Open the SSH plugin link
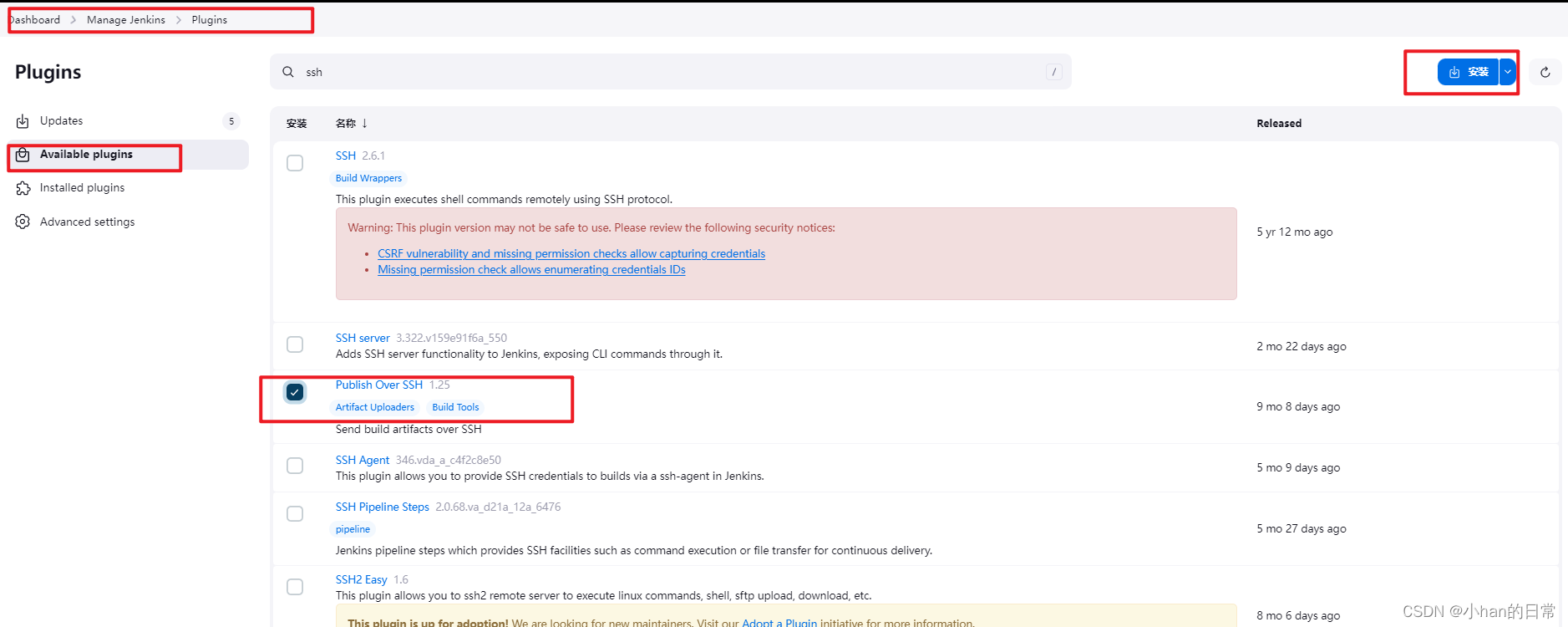The image size is (1568, 627). pos(346,155)
